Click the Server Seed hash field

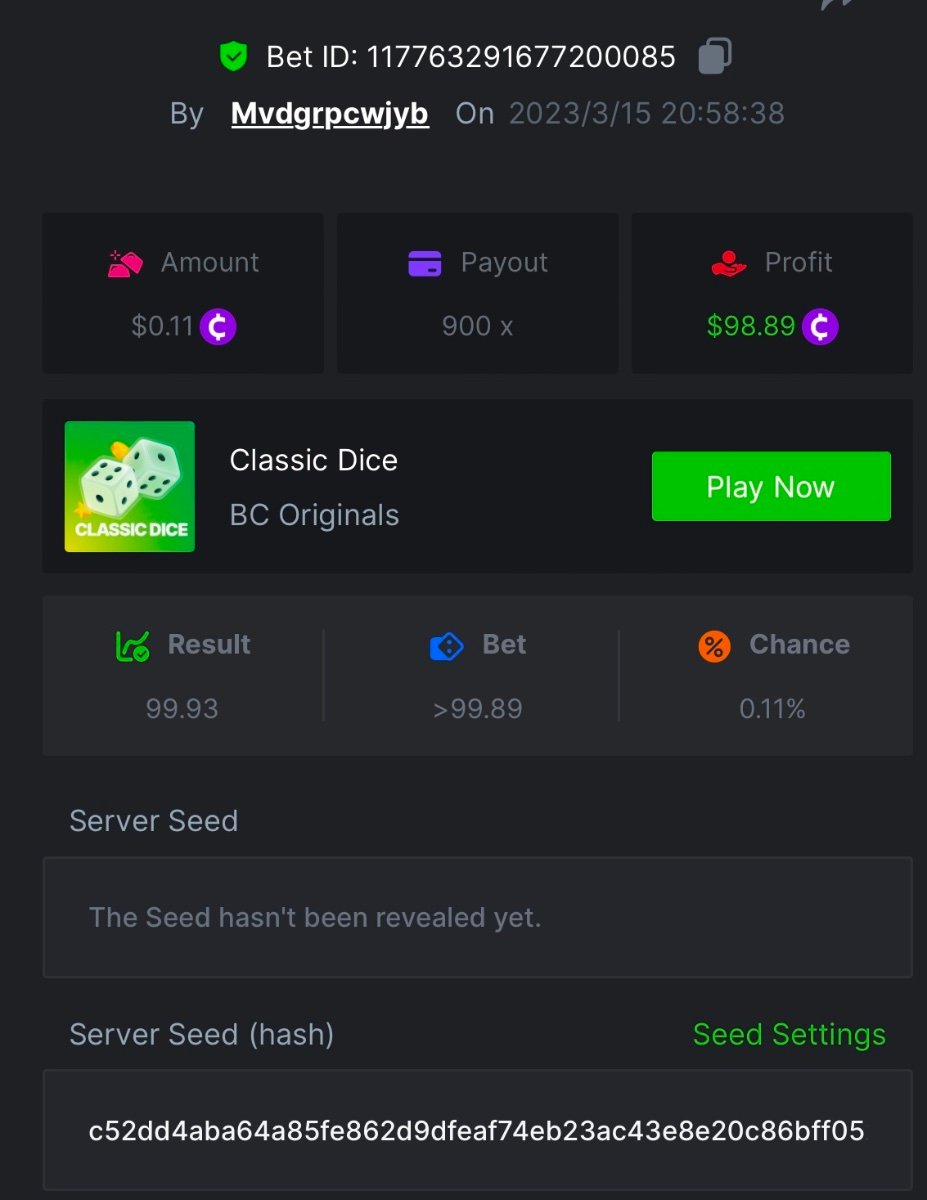[x=477, y=1131]
